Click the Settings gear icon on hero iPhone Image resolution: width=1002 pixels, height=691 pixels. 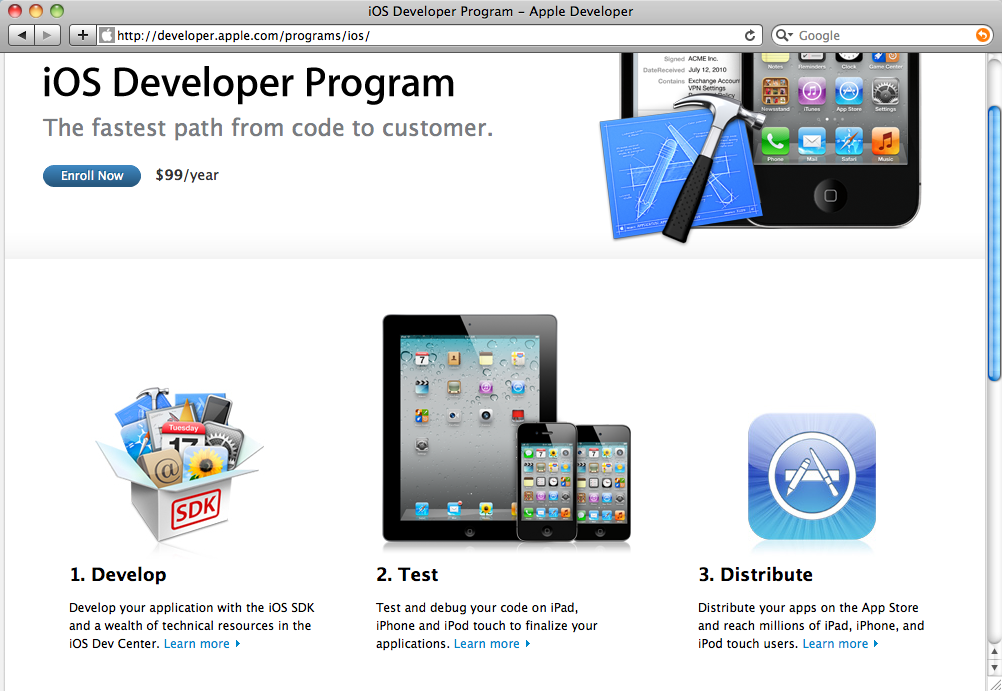(885, 91)
